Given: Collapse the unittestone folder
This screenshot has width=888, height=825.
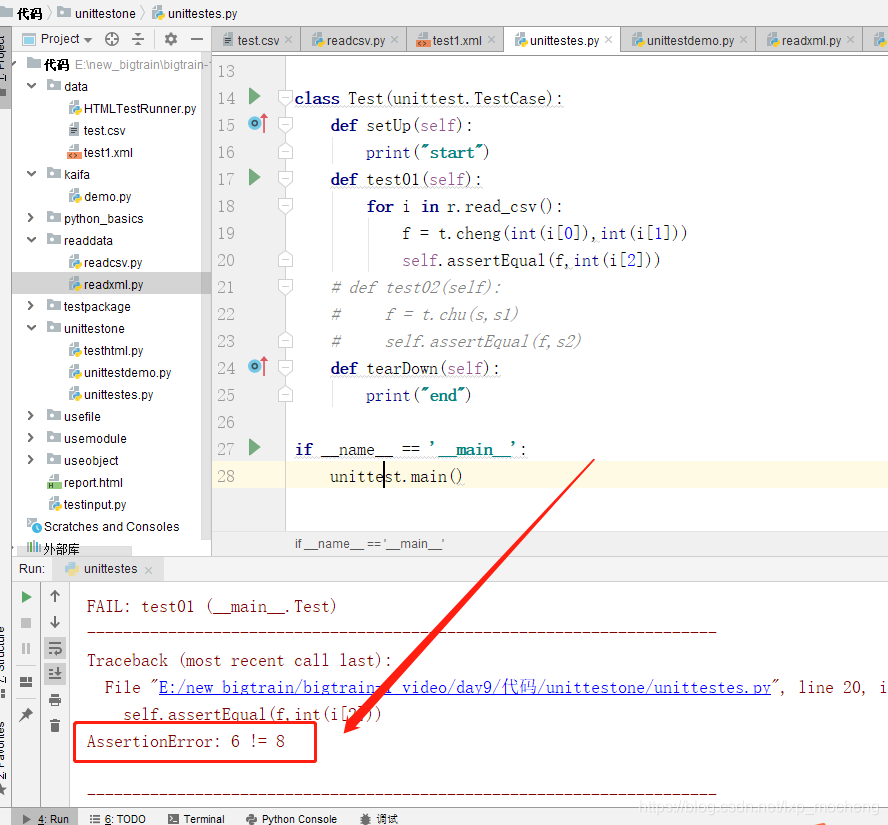Looking at the screenshot, I should tap(32, 328).
